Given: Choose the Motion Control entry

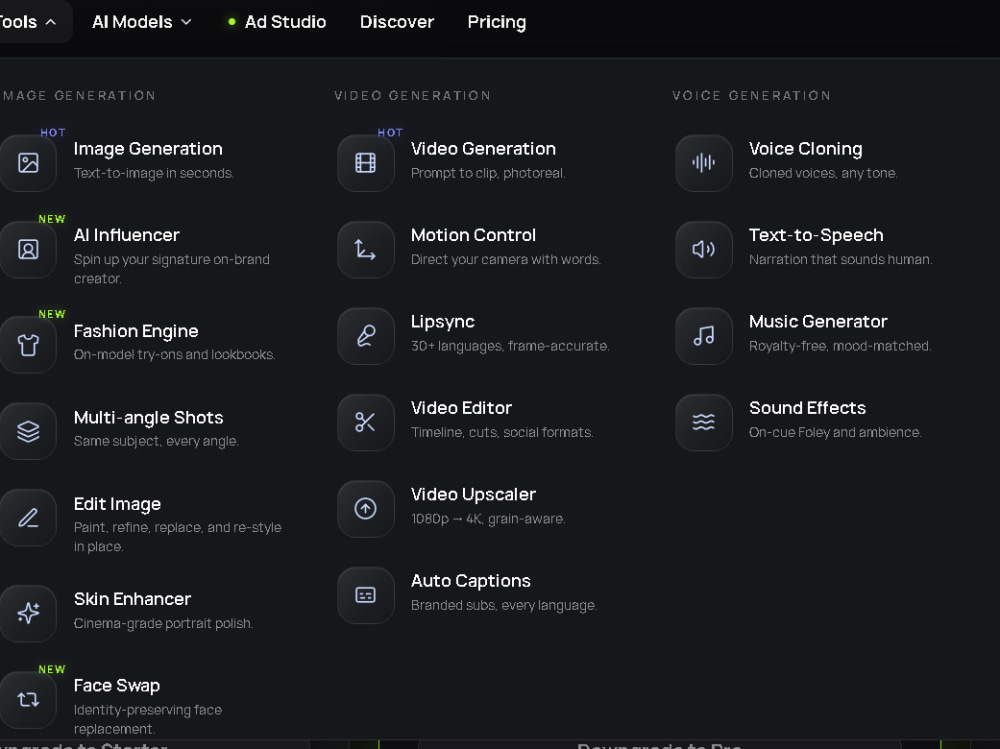Looking at the screenshot, I should tap(473, 235).
